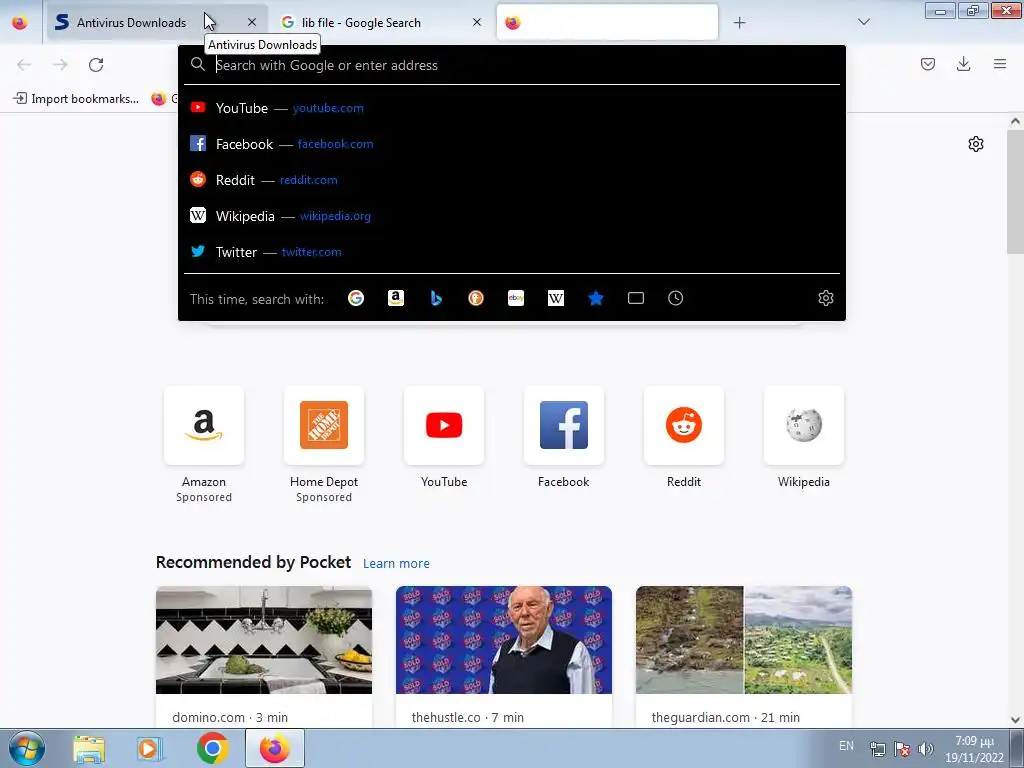
Task: Search history using the clock icon
Action: [675, 298]
